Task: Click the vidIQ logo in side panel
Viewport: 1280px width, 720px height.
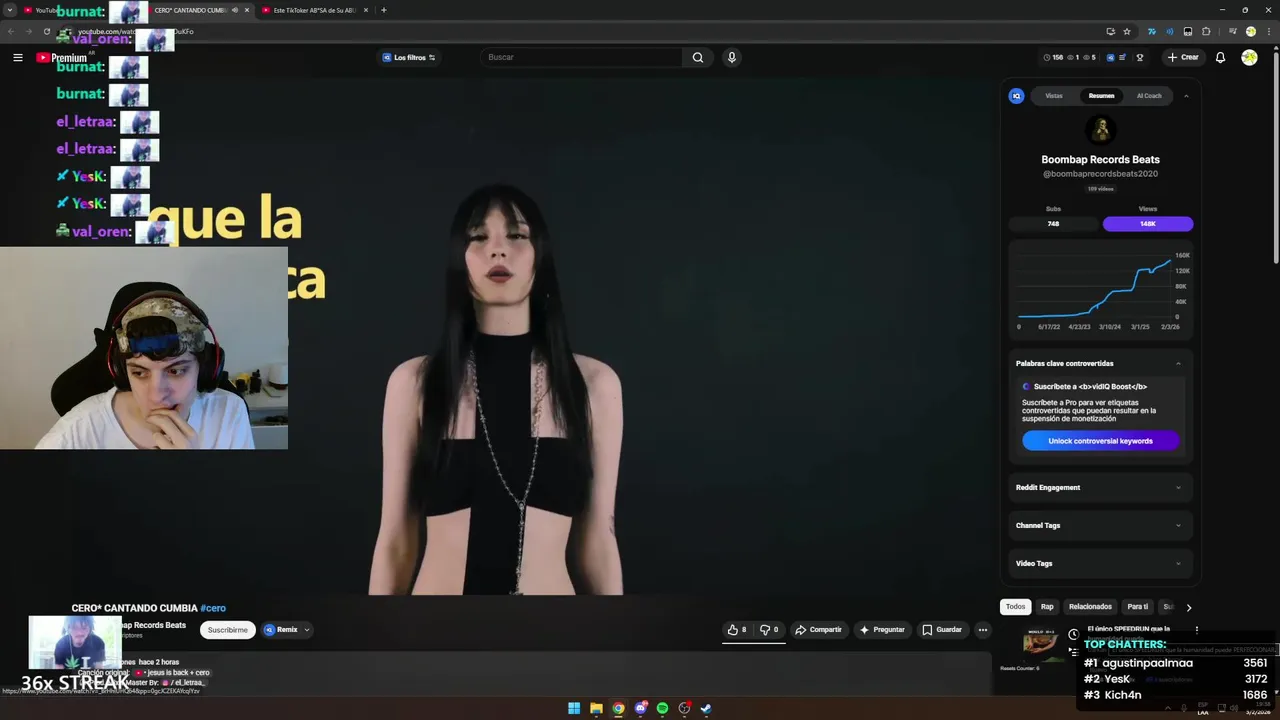Action: click(x=1016, y=96)
